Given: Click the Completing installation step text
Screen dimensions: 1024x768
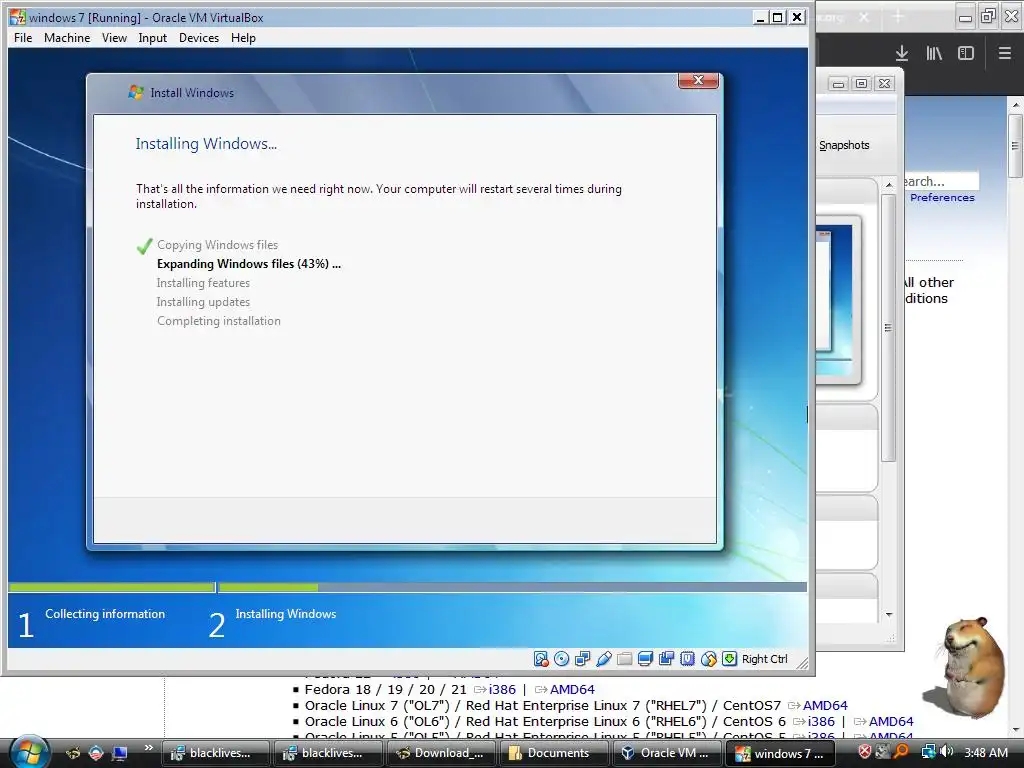Looking at the screenshot, I should [x=219, y=321].
